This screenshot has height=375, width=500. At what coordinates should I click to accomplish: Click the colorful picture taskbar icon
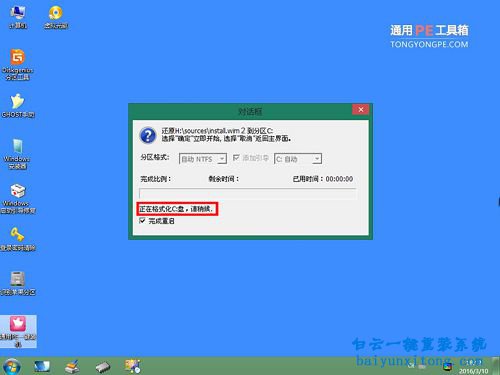[x=132, y=366]
